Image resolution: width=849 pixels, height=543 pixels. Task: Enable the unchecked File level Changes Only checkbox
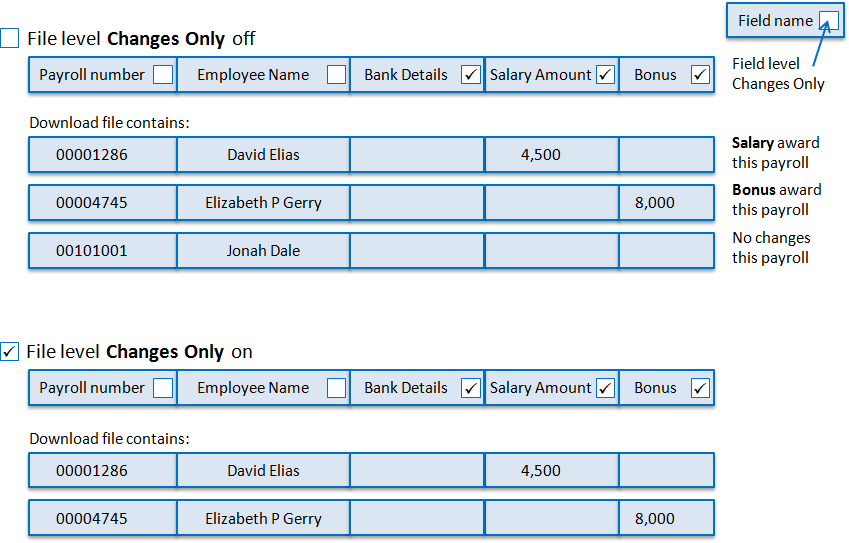[x=10, y=39]
